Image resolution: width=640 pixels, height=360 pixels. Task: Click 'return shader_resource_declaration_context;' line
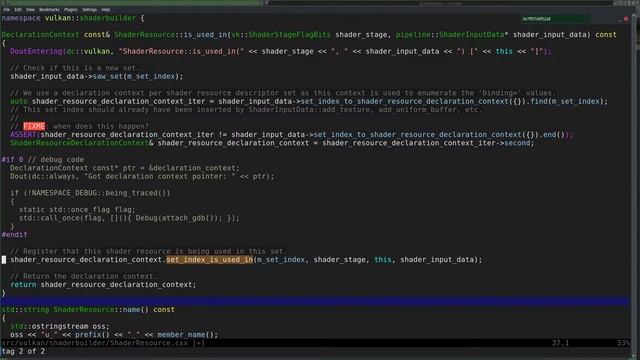(103, 284)
